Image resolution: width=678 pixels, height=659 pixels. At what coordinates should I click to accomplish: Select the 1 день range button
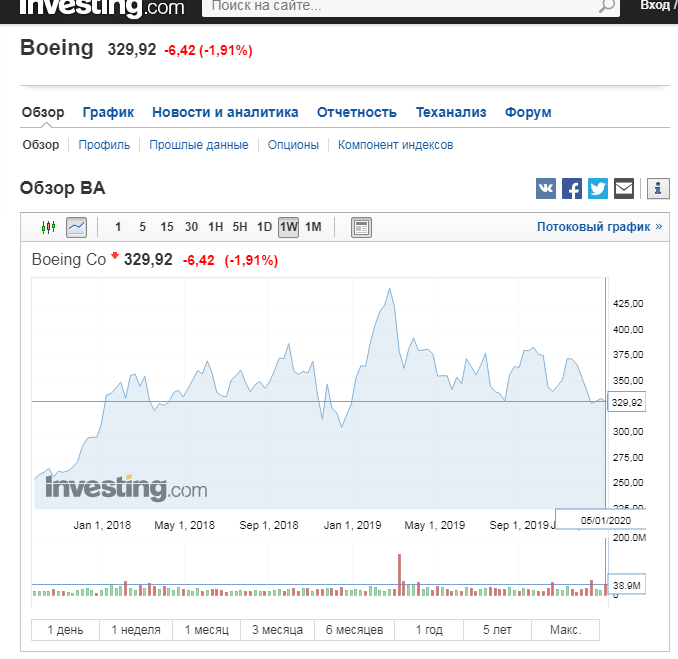(x=65, y=630)
